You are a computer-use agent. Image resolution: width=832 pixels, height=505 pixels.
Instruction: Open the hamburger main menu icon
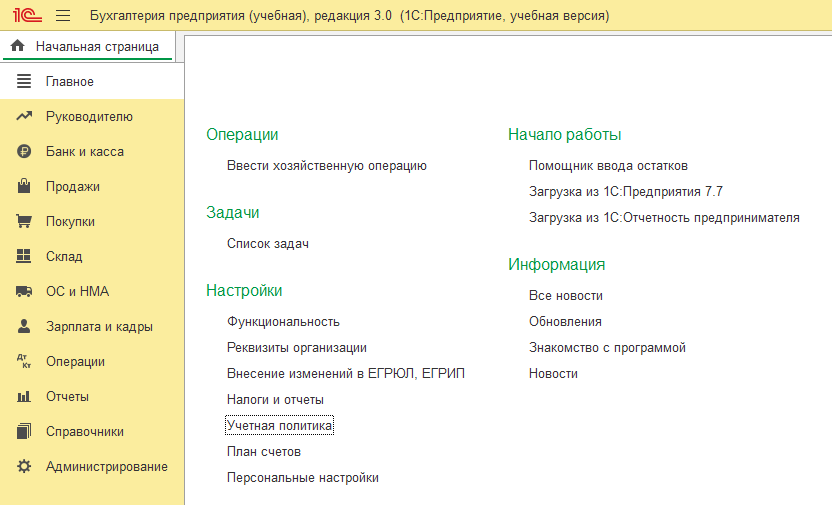coord(63,15)
